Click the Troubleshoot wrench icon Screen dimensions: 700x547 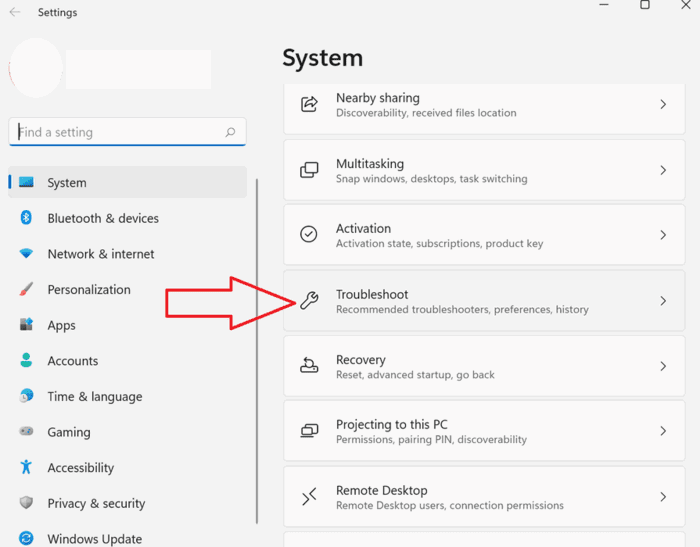[x=309, y=301]
